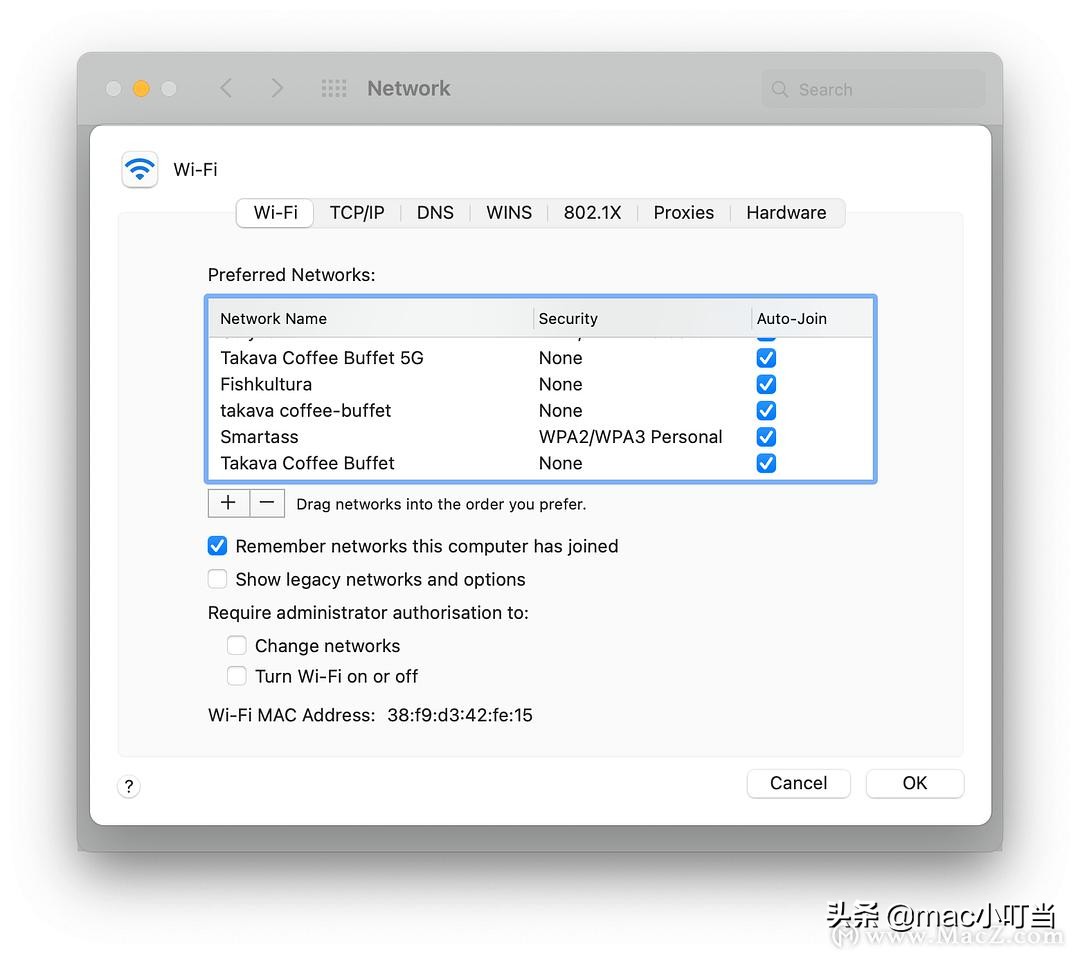Click the back navigation arrow
This screenshot has height=954, width=1080.
226,88
